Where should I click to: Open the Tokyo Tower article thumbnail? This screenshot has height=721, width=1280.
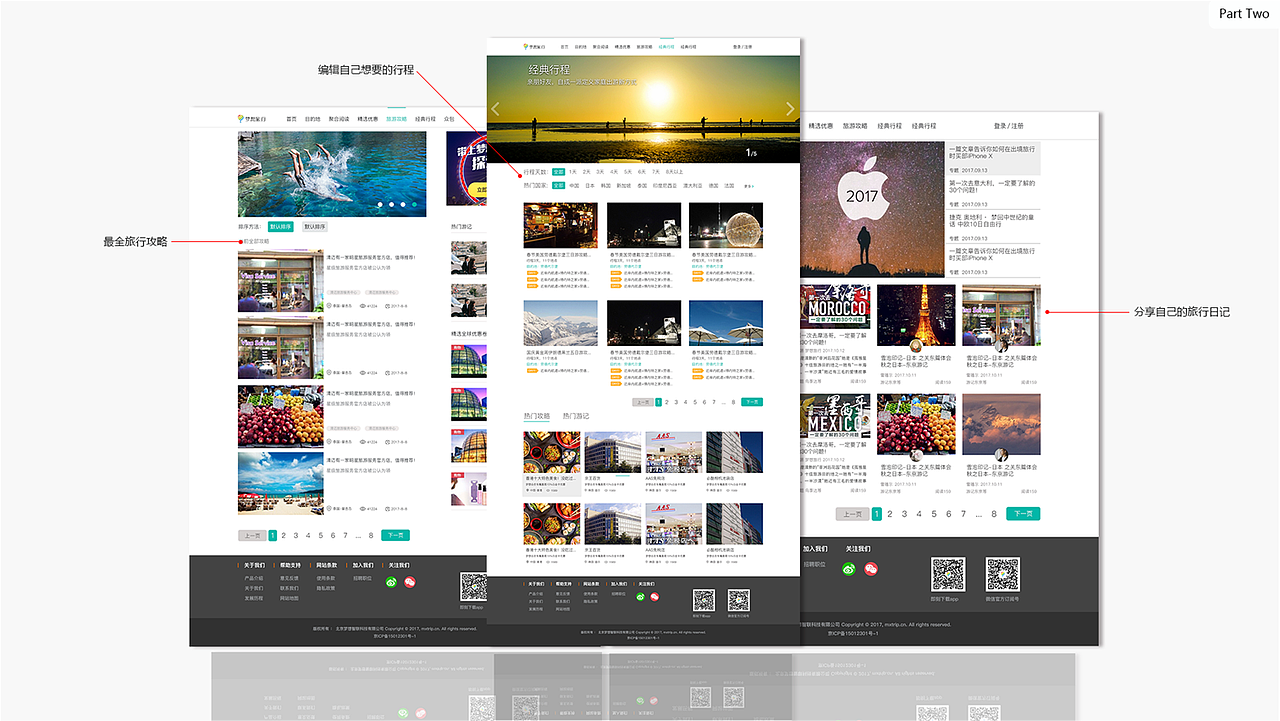point(916,315)
